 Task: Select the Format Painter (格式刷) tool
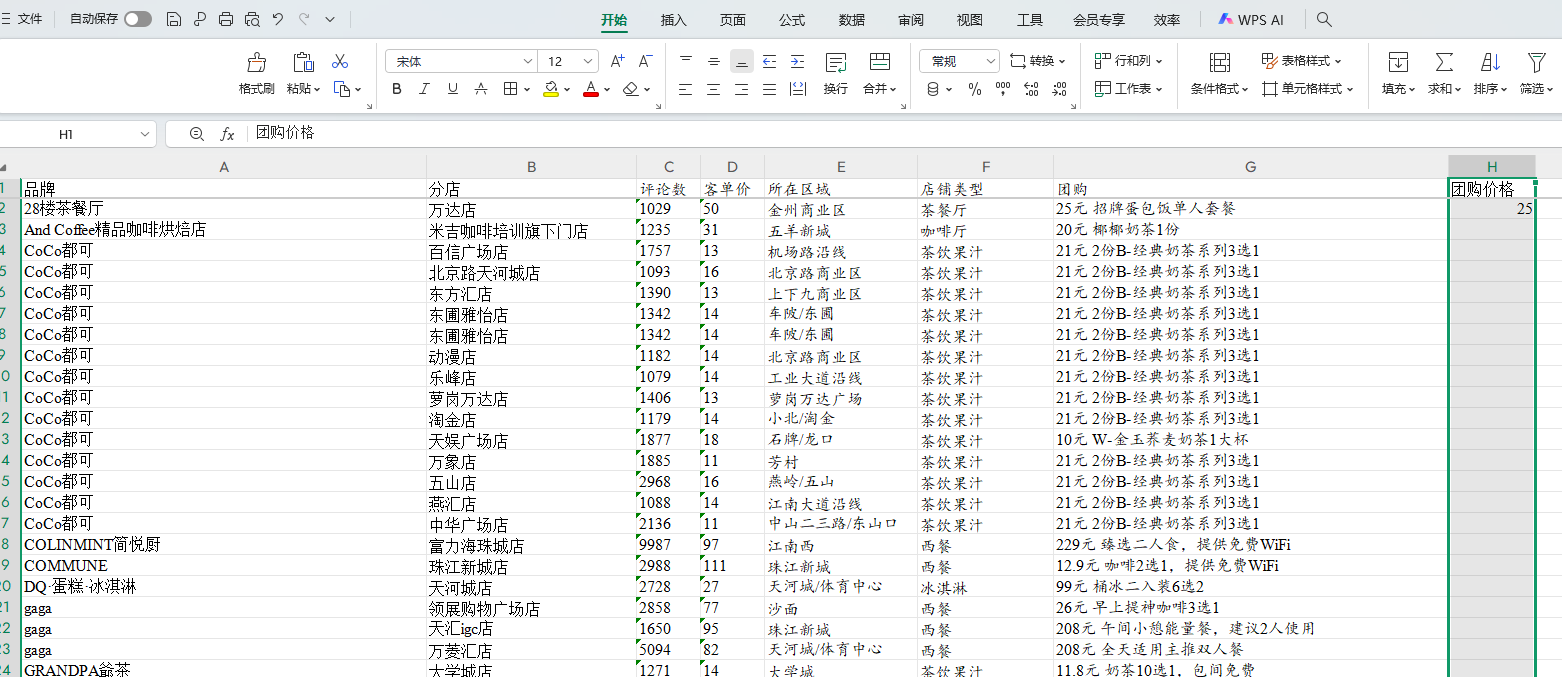click(256, 62)
